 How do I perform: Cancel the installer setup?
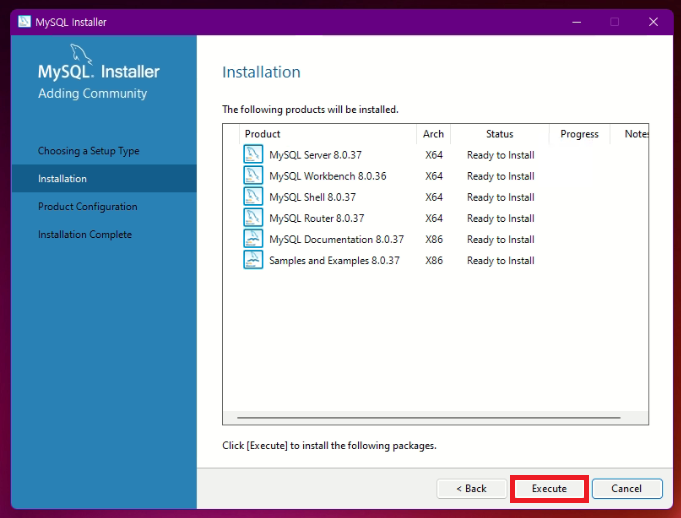(x=627, y=488)
